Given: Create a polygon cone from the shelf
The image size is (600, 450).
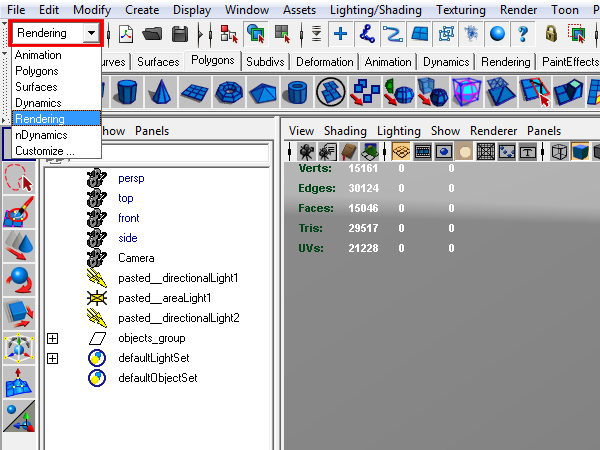Looking at the screenshot, I should pyautogui.click(x=161, y=92).
